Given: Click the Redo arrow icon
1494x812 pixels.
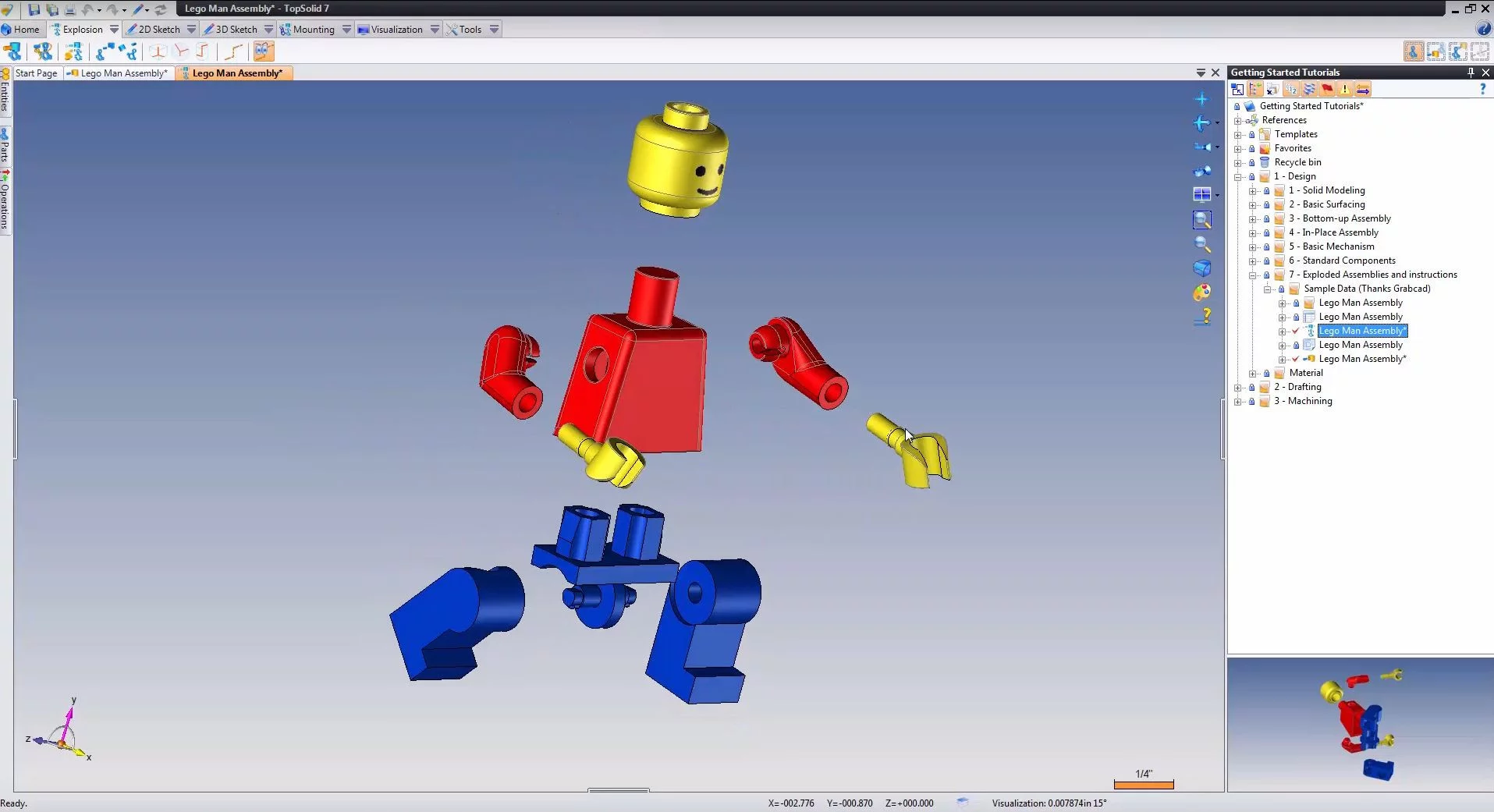Looking at the screenshot, I should [113, 9].
